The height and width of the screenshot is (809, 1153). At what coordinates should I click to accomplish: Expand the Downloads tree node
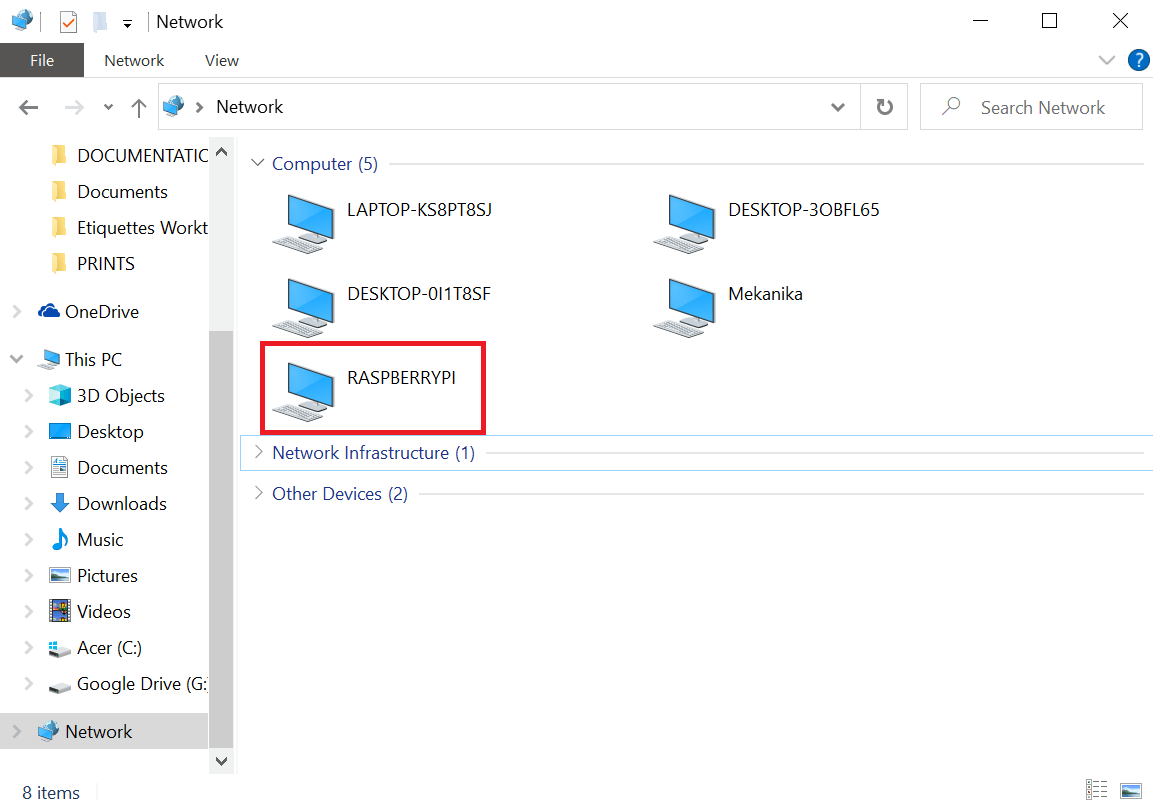(x=29, y=504)
